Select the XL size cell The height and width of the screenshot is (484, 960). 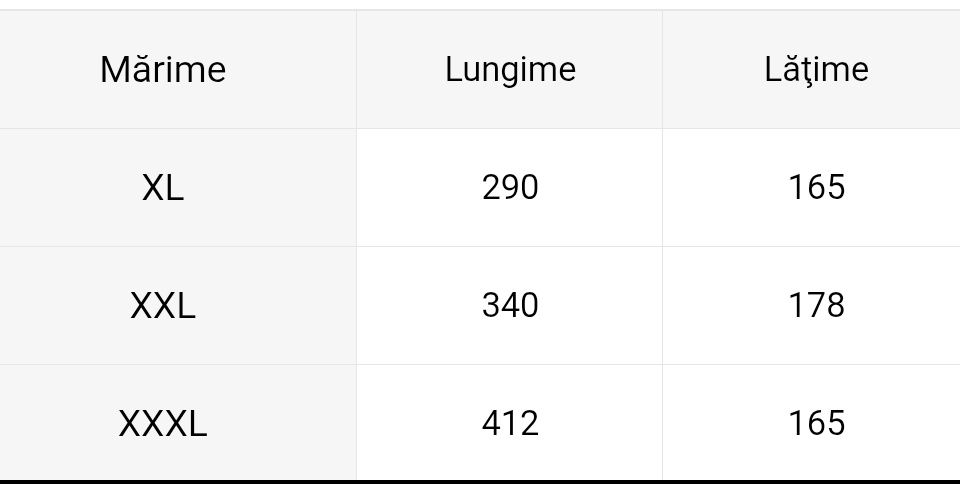pyautogui.click(x=163, y=187)
